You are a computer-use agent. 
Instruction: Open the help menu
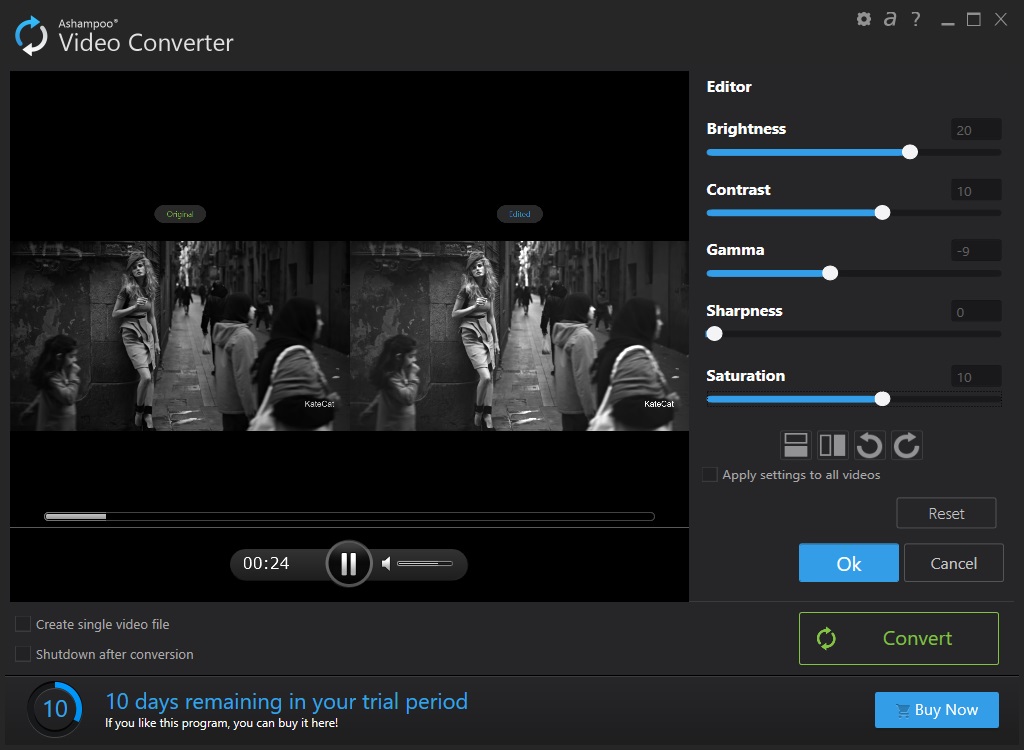pos(915,18)
